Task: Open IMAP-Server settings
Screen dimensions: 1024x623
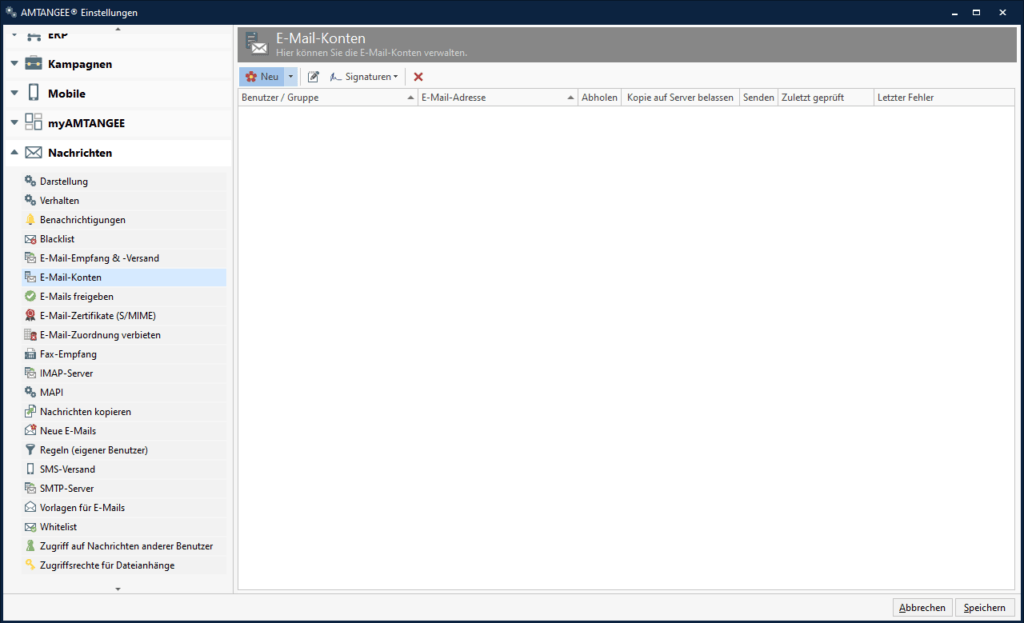Action: pyautogui.click(x=124, y=373)
